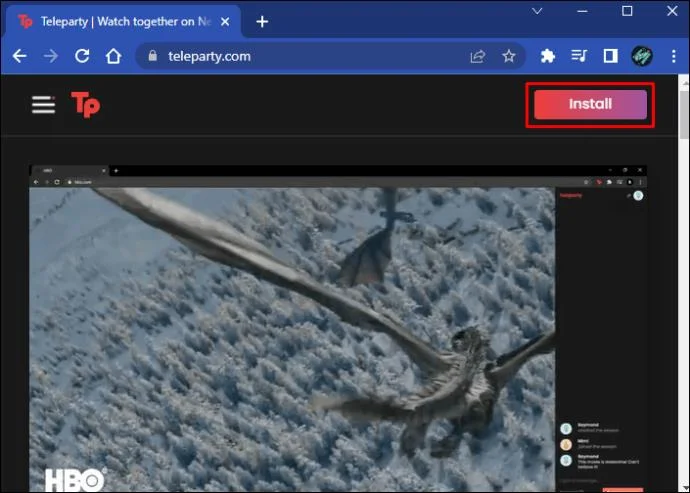Screen dimensions: 690x493
Task: Maximize the browser window
Action: click(x=627, y=11)
